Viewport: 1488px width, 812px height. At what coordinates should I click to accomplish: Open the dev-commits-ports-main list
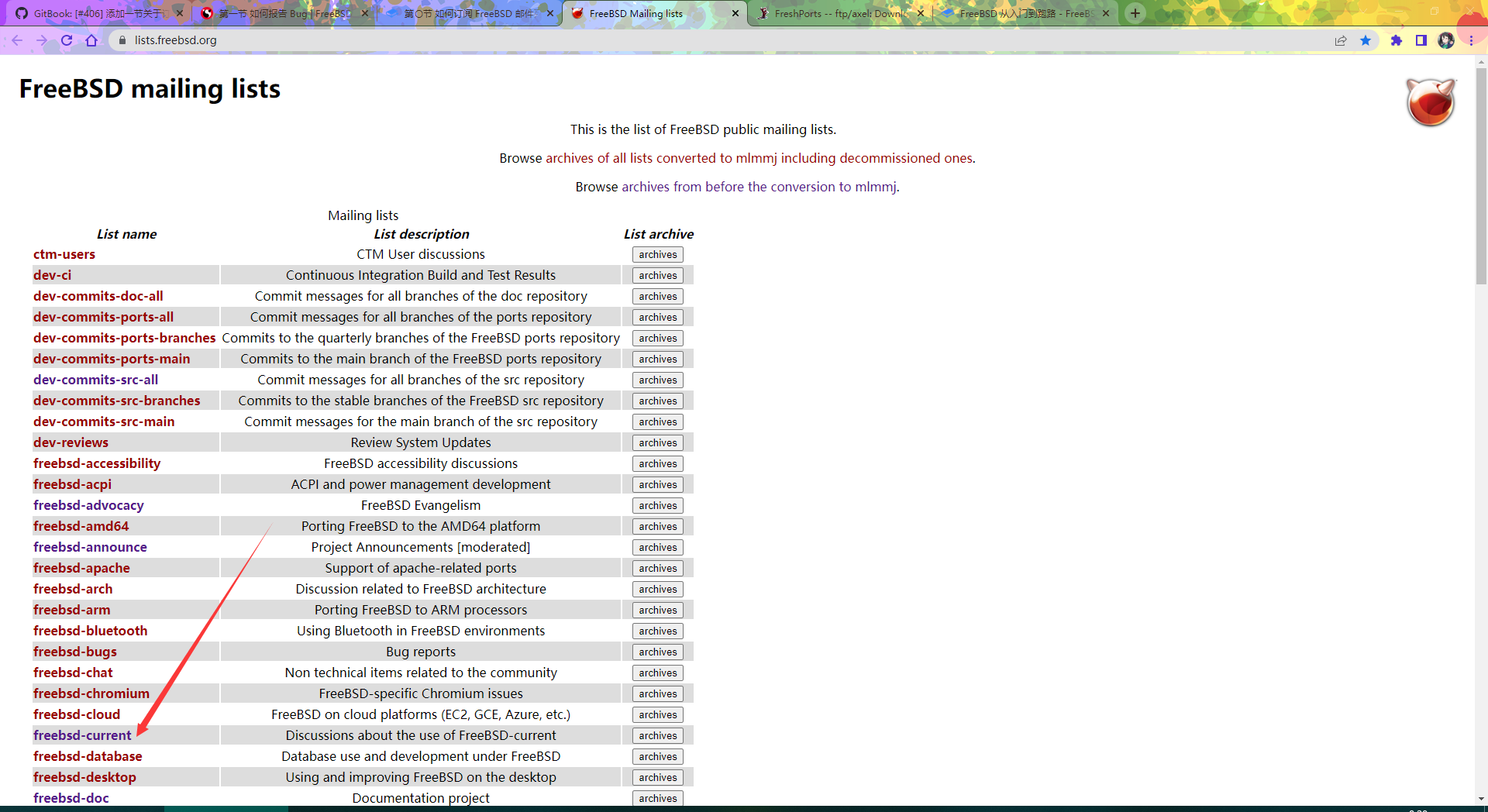click(x=112, y=359)
